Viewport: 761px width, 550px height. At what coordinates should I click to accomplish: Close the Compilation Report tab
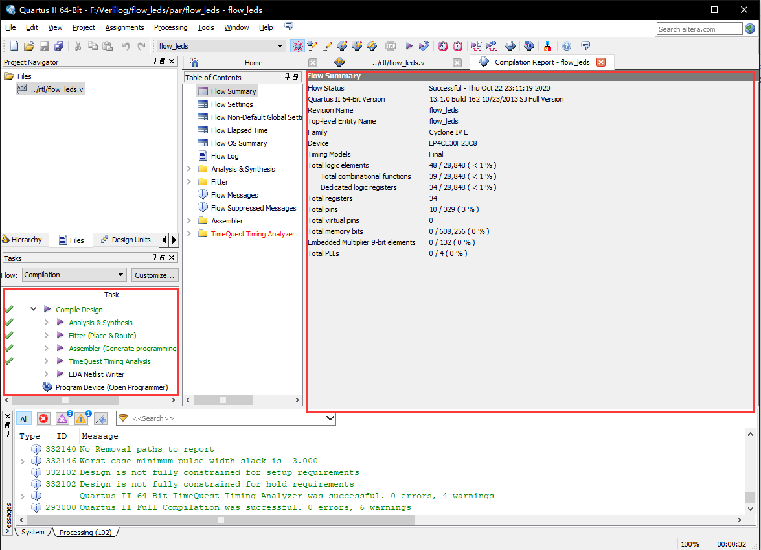(x=601, y=63)
